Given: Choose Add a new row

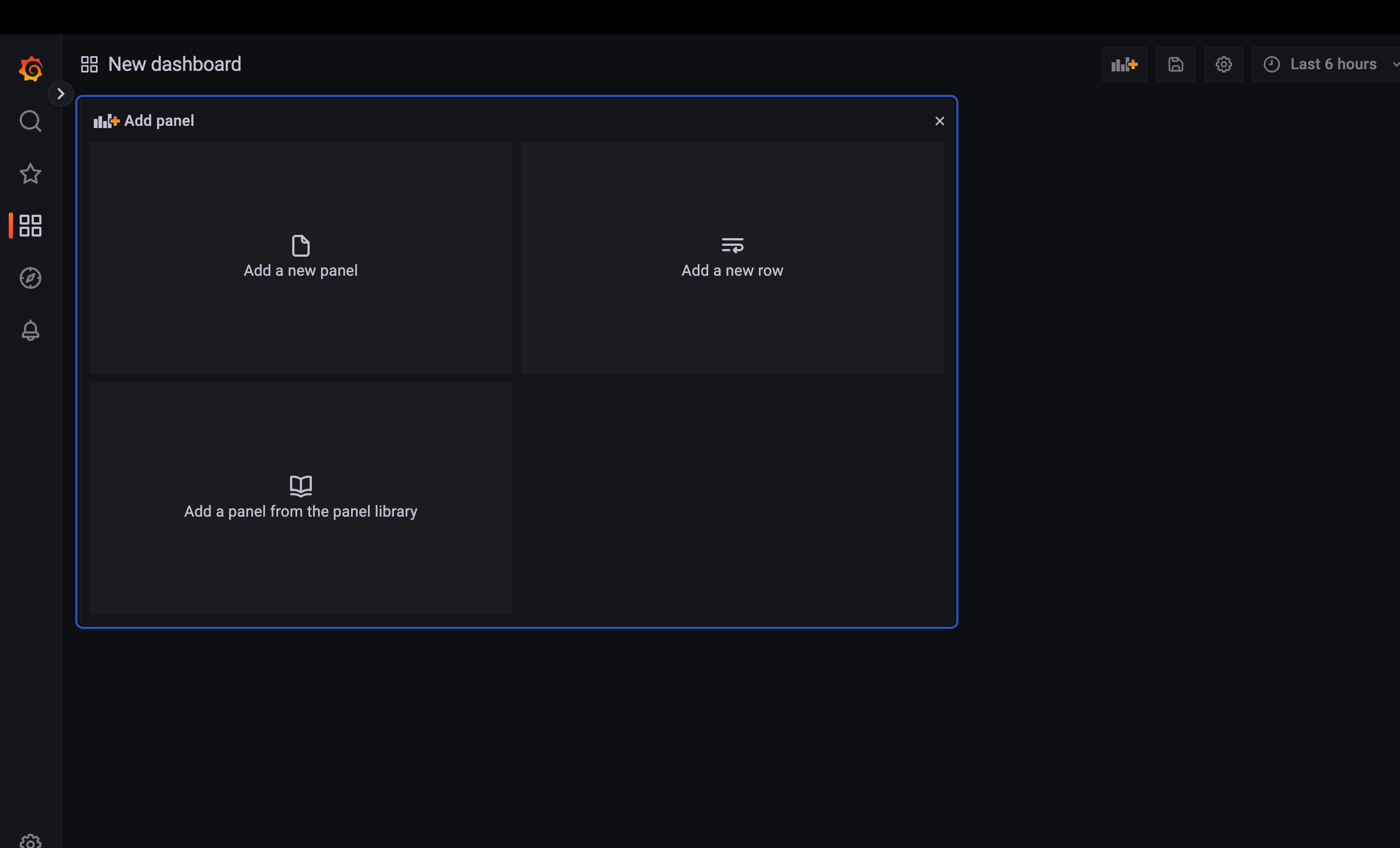Looking at the screenshot, I should (x=732, y=257).
